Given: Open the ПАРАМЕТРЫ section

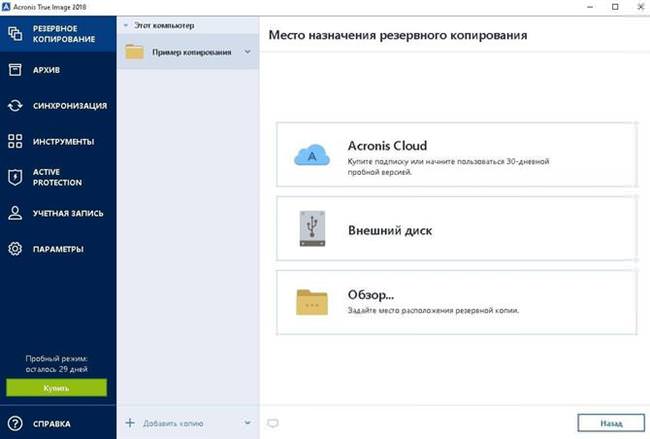Looking at the screenshot, I should click(x=58, y=249).
